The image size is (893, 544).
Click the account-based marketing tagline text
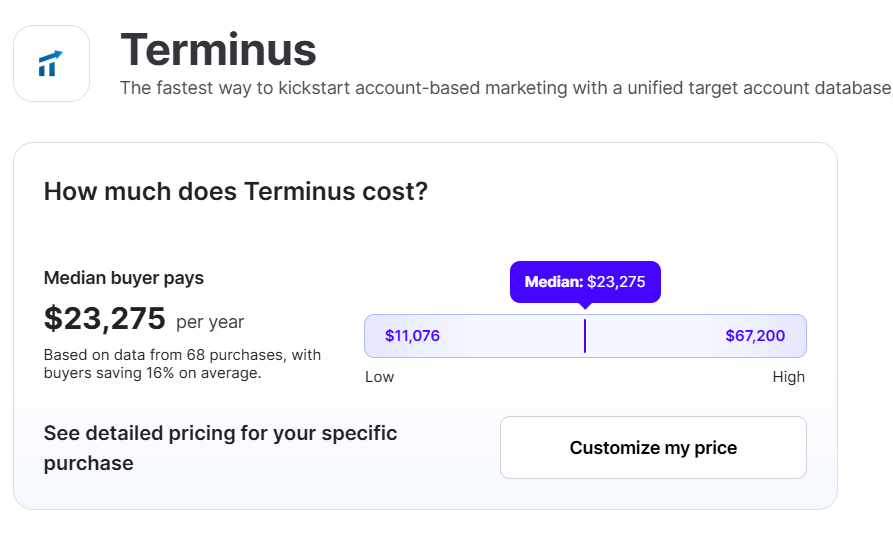505,88
